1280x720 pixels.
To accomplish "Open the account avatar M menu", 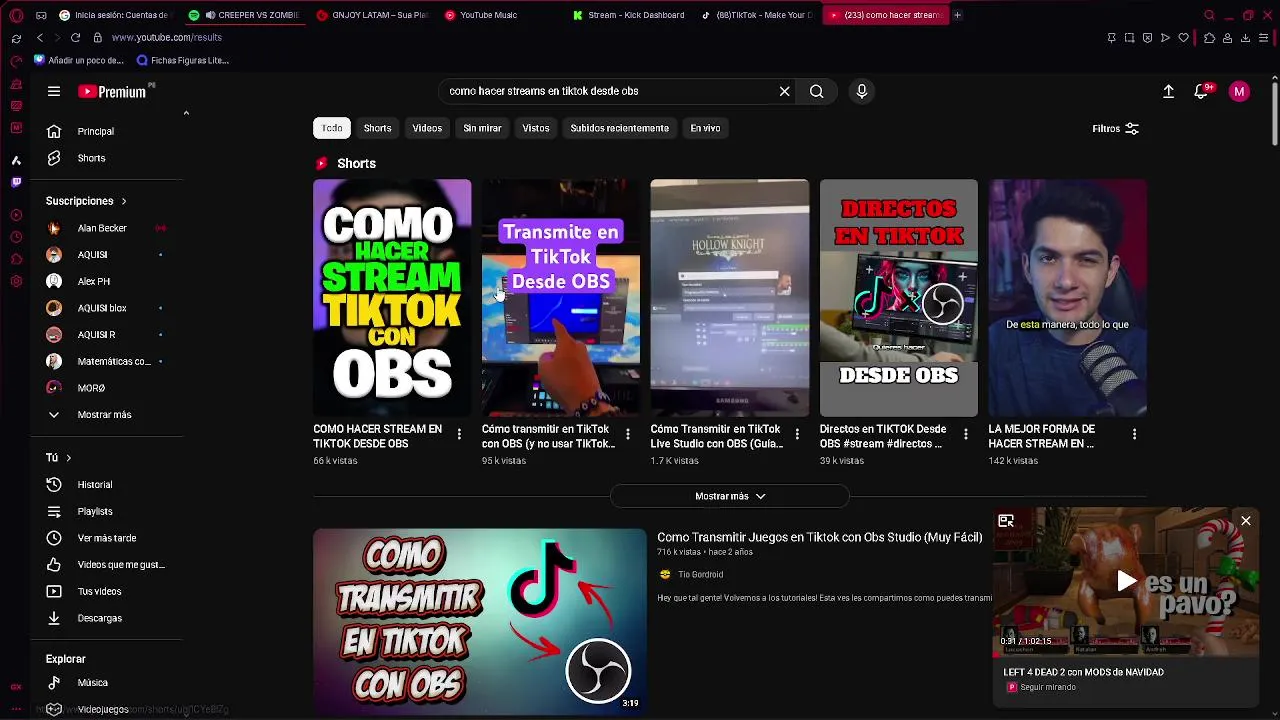I will [1239, 91].
